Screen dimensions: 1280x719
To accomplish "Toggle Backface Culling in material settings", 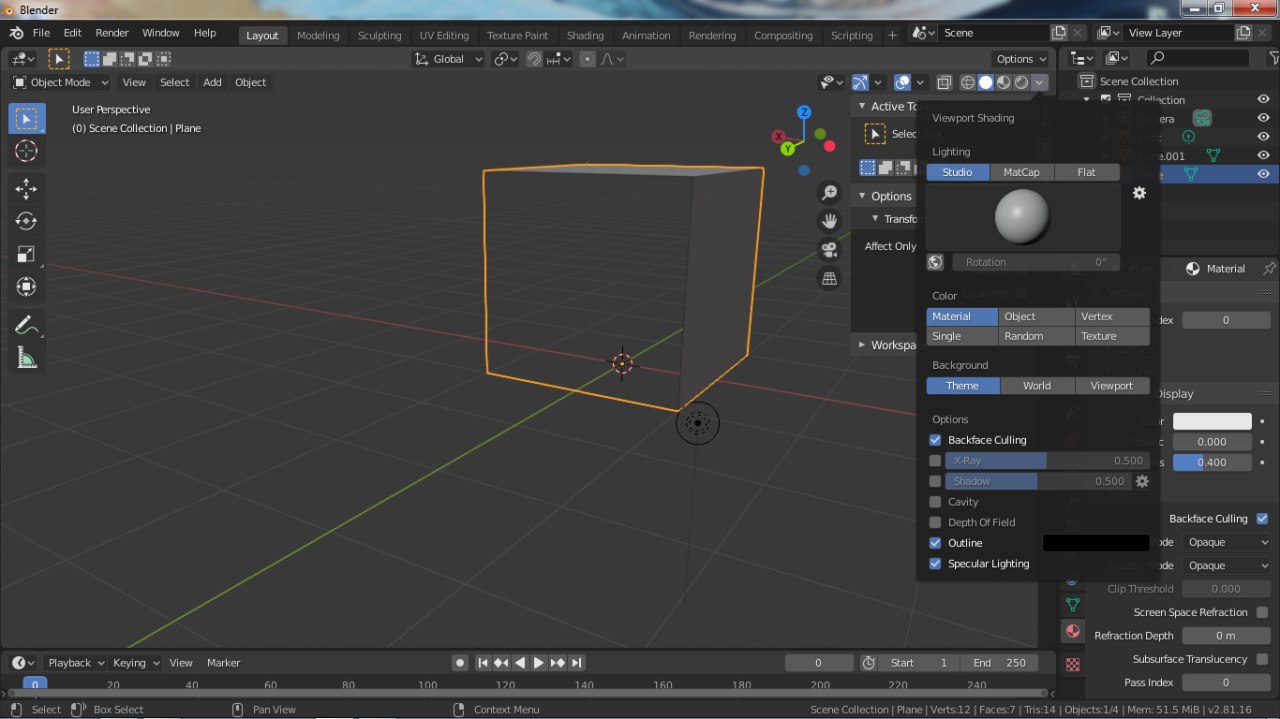I will [x=1262, y=519].
